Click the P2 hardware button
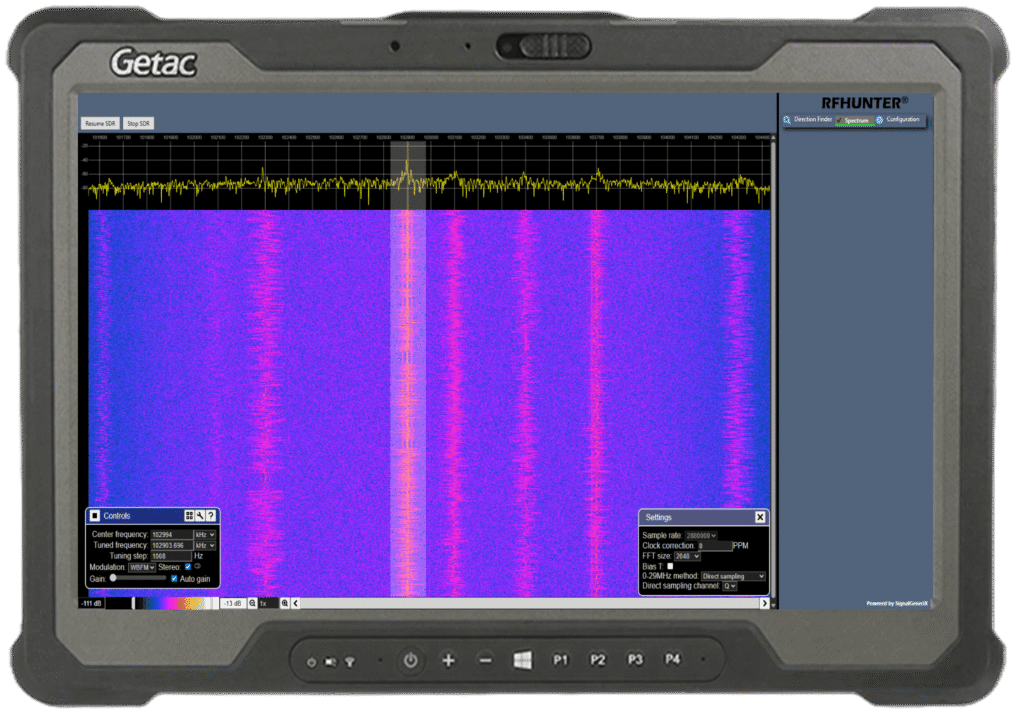The width and height of the screenshot is (1024, 712). 598,660
